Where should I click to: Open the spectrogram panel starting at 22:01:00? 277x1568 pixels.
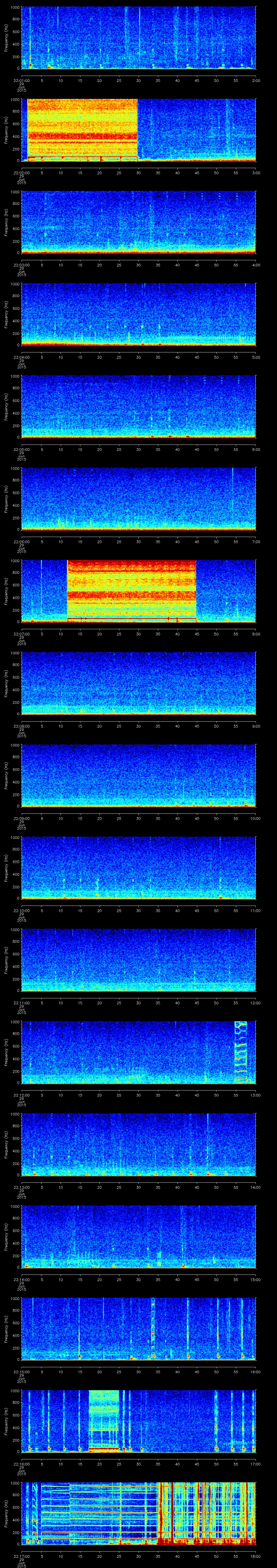coord(139,38)
